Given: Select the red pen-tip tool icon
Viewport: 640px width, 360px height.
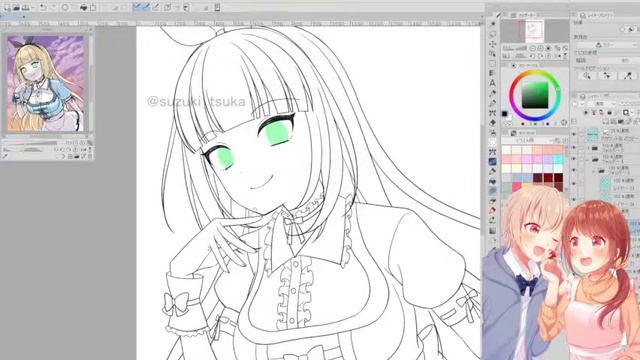Looking at the screenshot, I should pyautogui.click(x=493, y=211).
